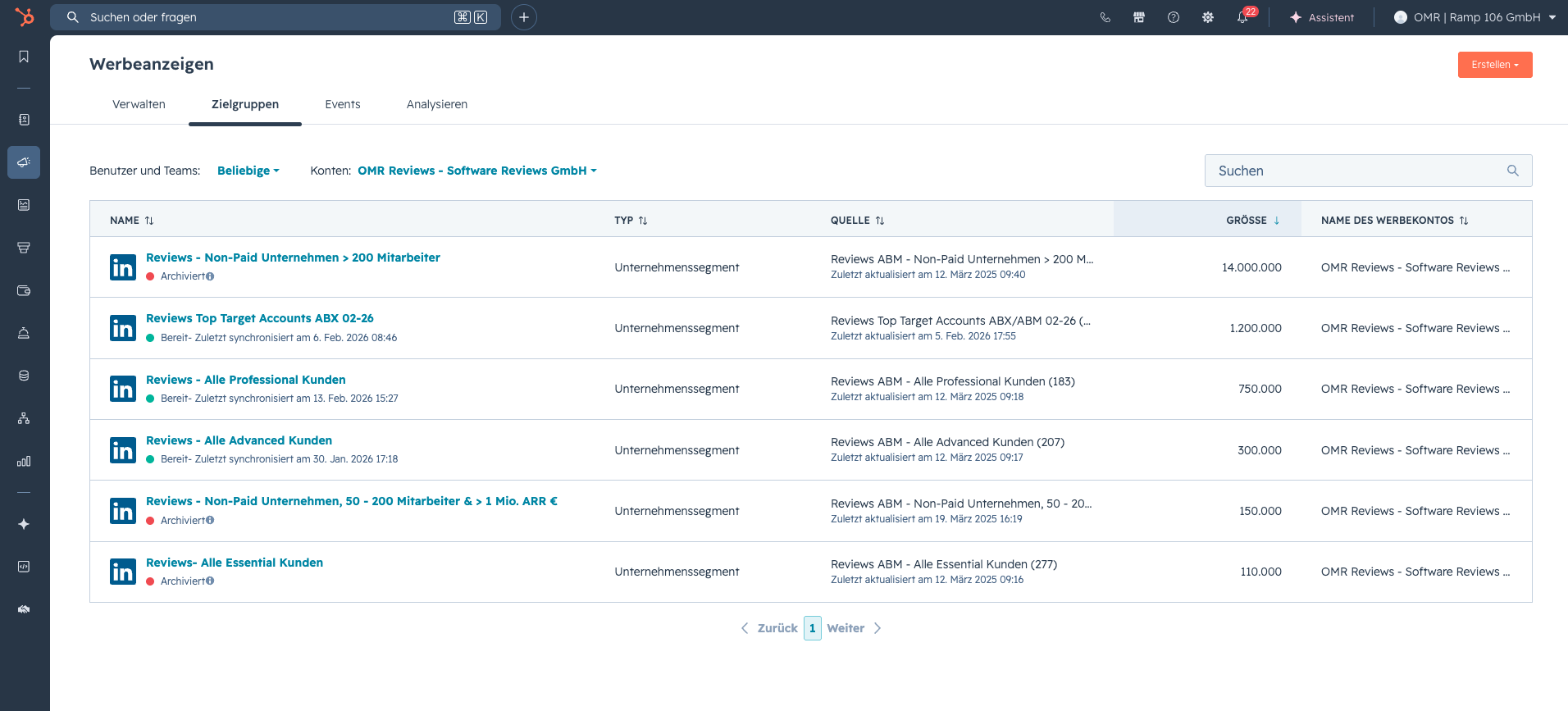The height and width of the screenshot is (711, 1568).
Task: Click Zuletzt aktualisiert am 19. März 2025 16:19
Action: pos(927,519)
